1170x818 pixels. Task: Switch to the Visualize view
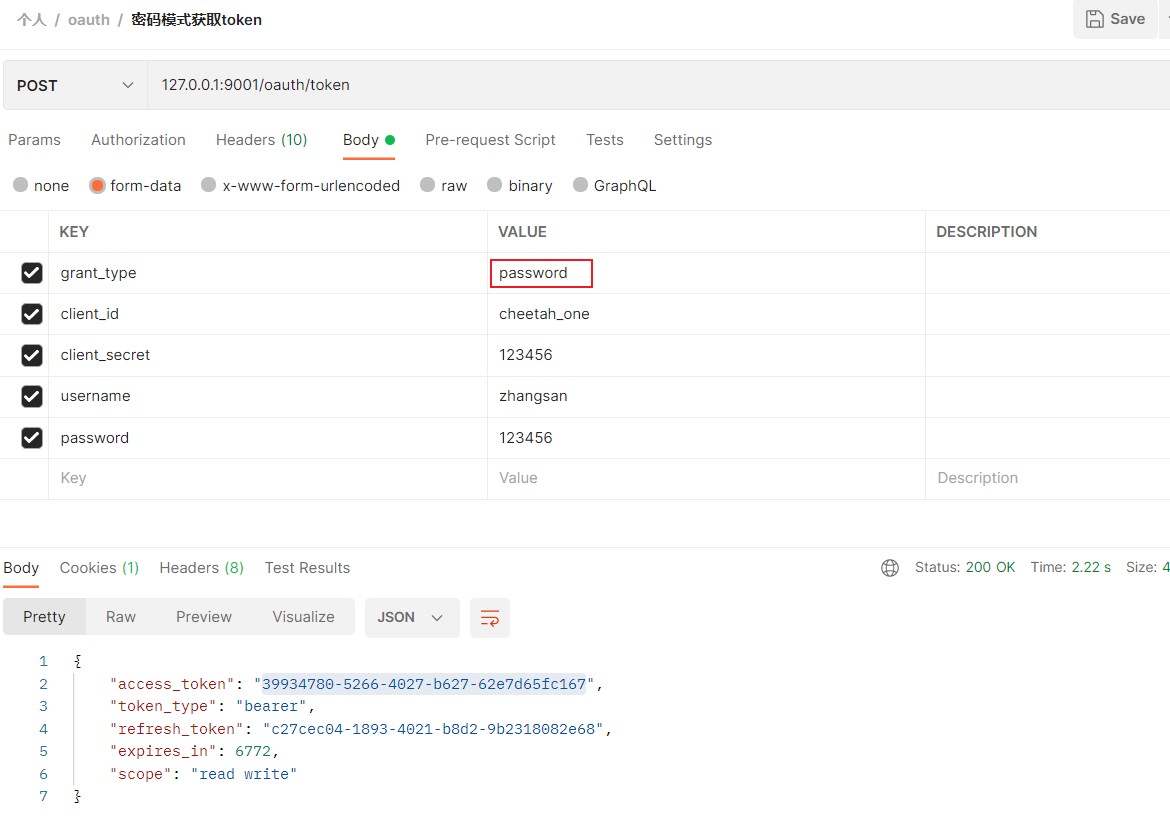[303, 617]
